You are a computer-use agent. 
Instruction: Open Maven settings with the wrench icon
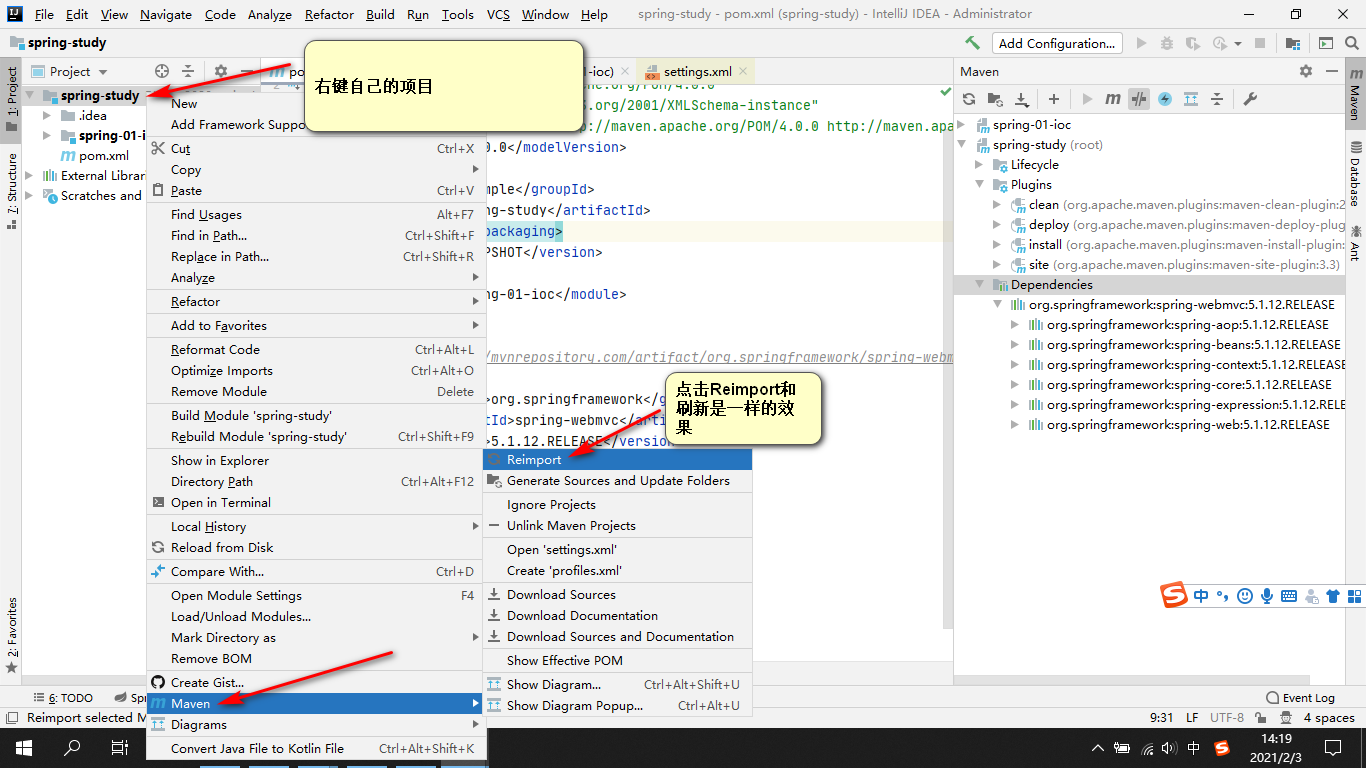click(x=1249, y=99)
